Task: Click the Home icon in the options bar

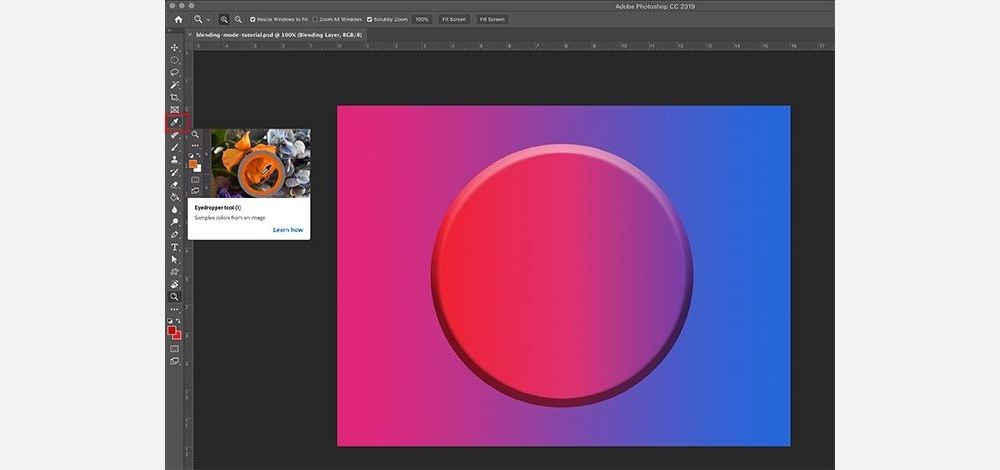Action: click(178, 19)
